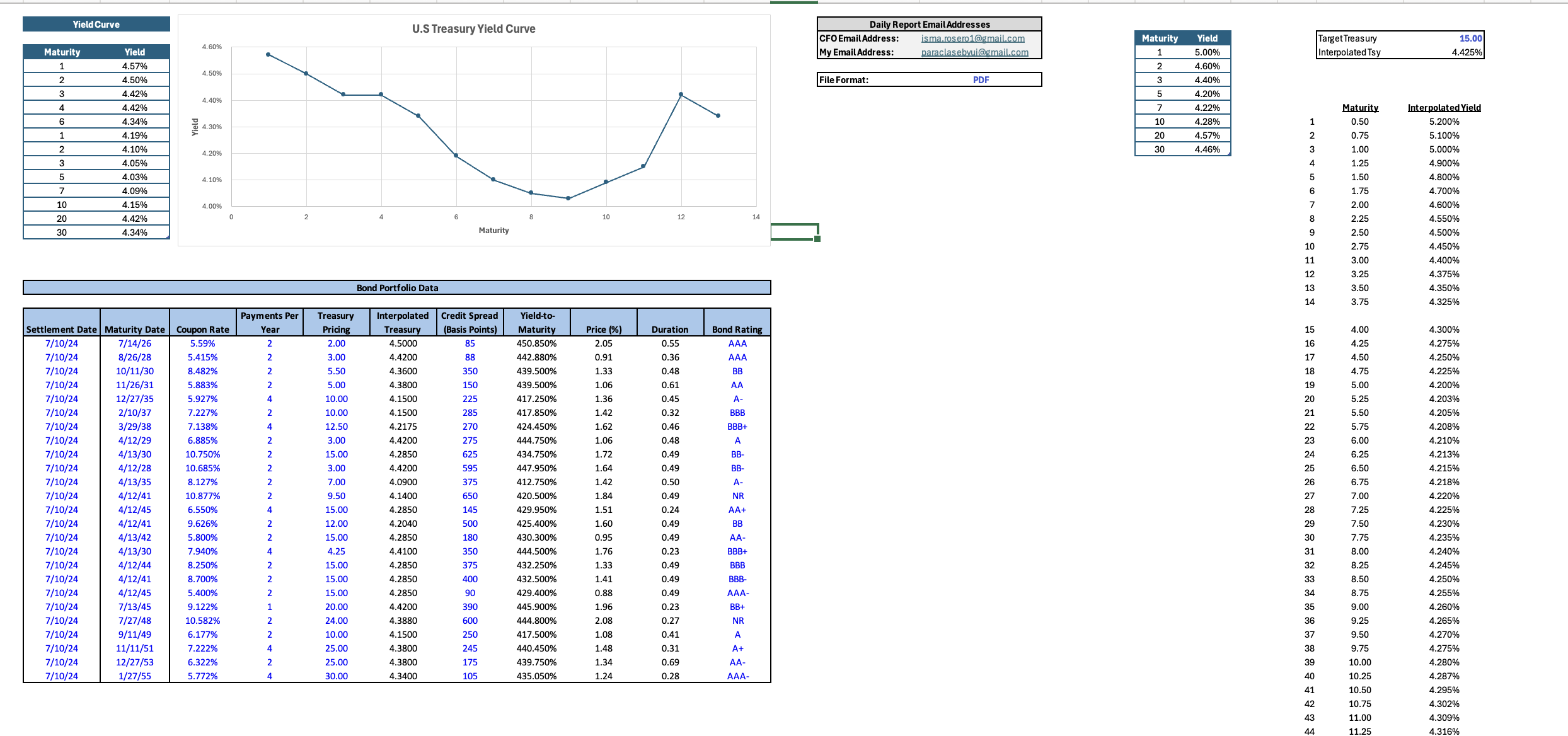Select the Bond Portfolio Data title bar
Screen dimensions: 1568x736
(x=397, y=288)
